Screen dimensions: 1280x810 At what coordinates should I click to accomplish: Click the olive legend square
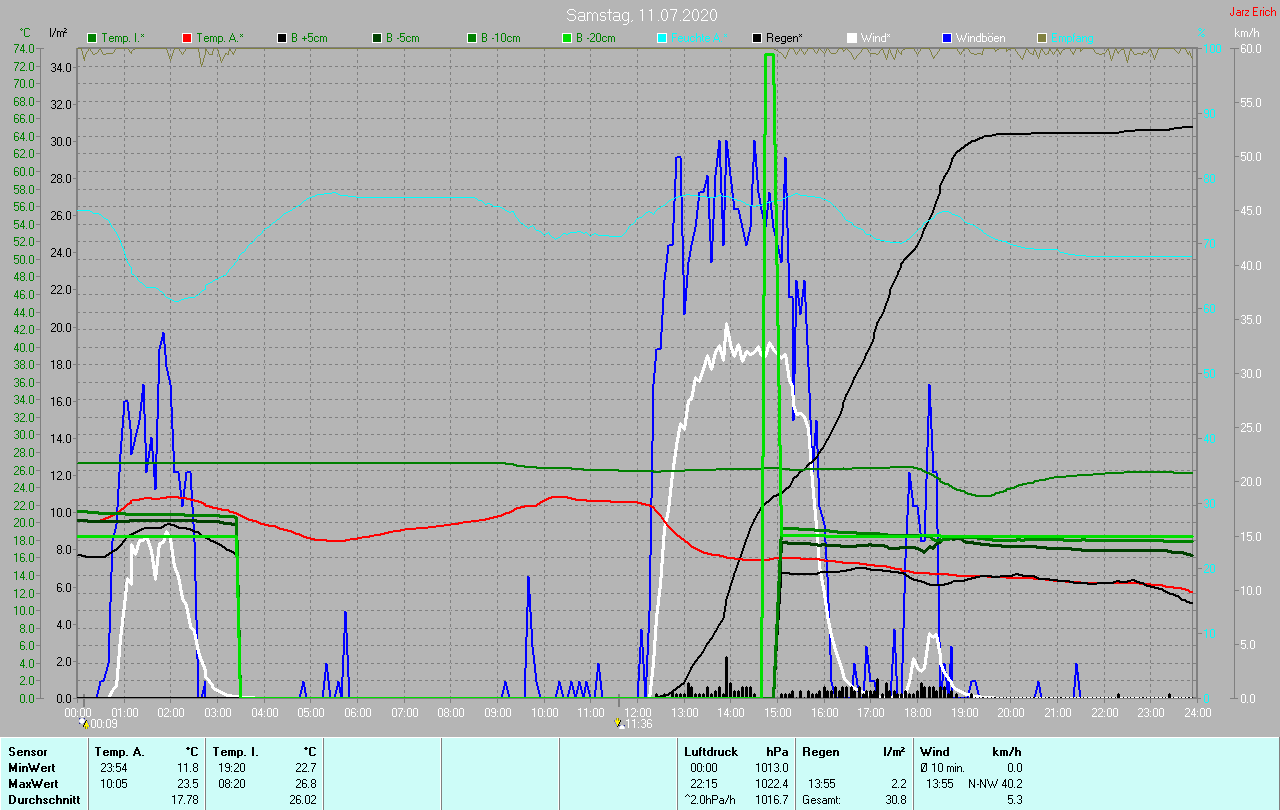tap(1041, 38)
